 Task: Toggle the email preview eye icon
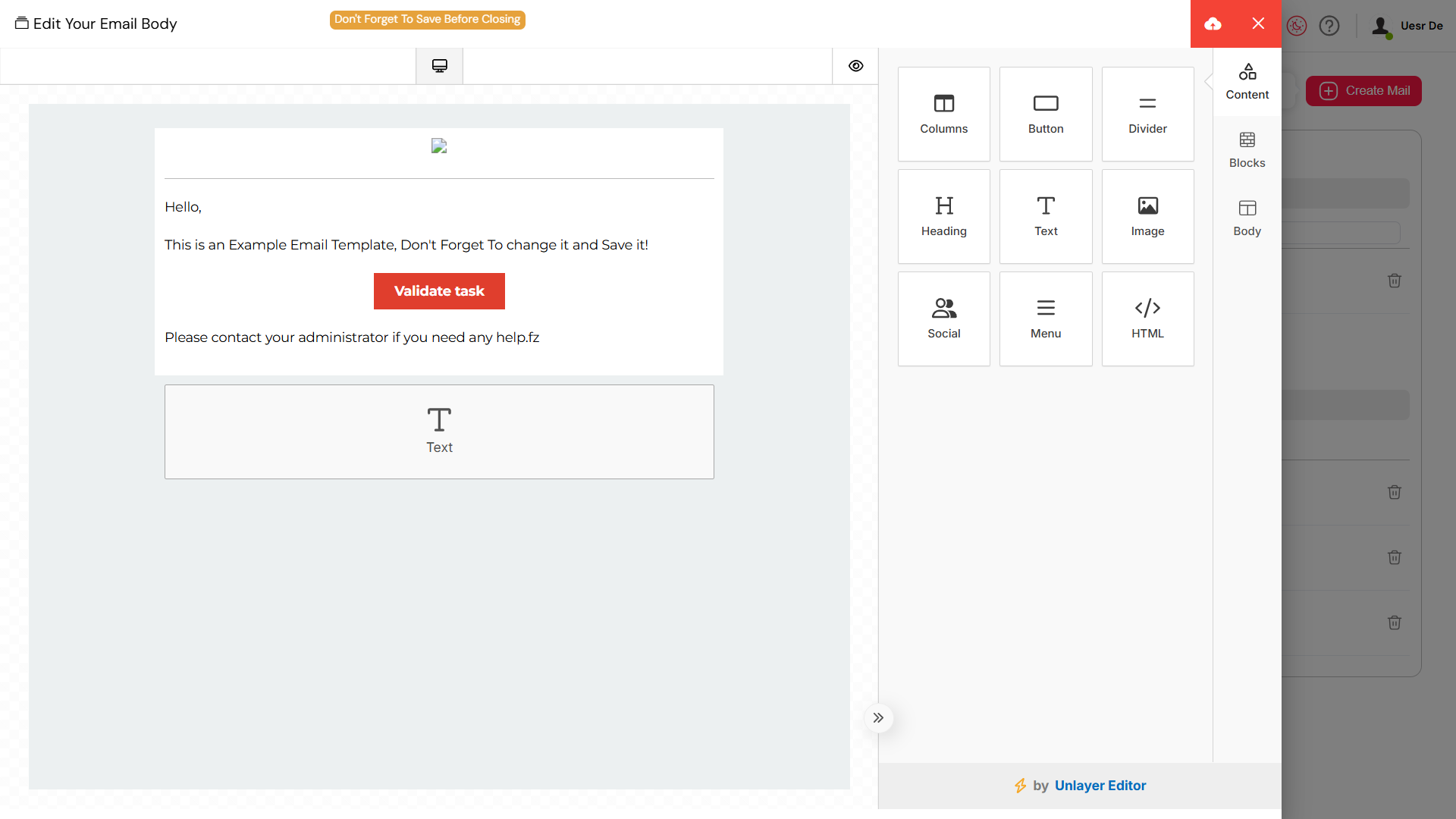[x=856, y=66]
